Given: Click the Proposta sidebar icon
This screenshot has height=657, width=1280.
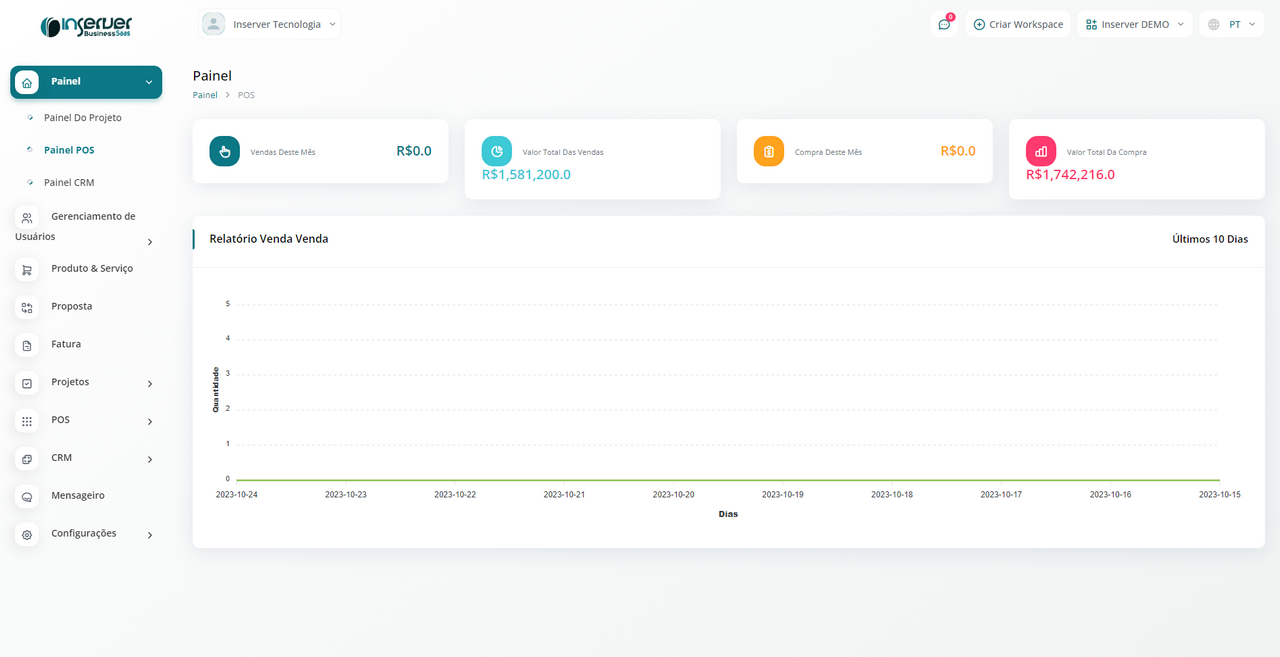Looking at the screenshot, I should (x=27, y=307).
